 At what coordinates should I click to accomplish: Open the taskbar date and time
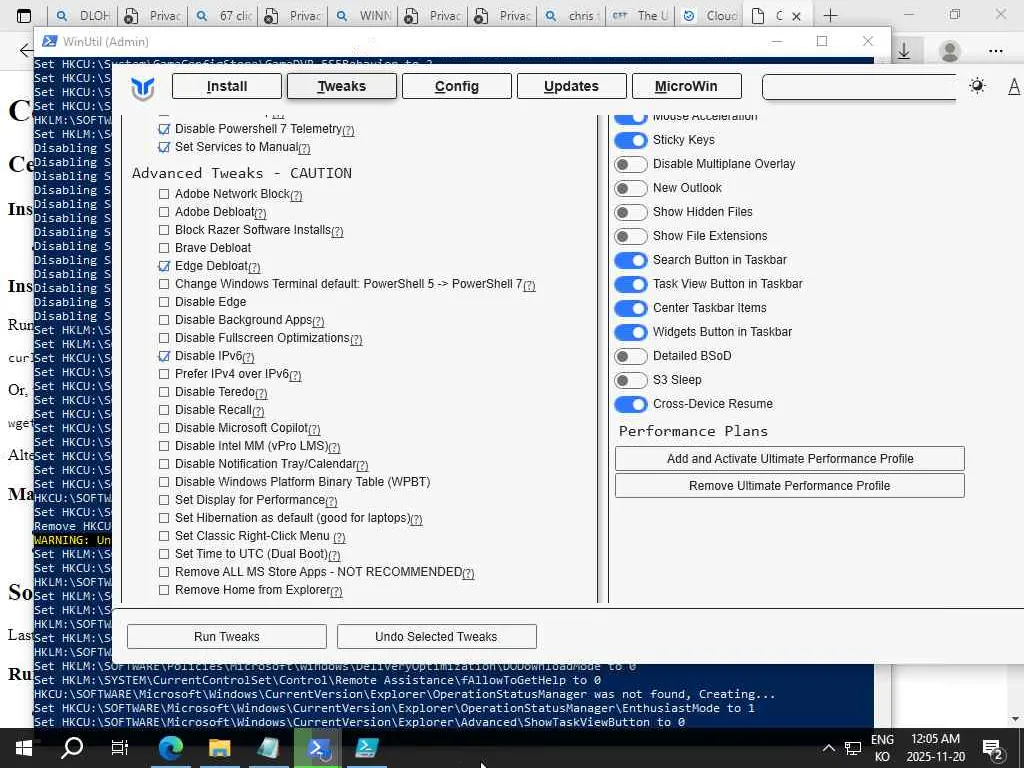[935, 748]
